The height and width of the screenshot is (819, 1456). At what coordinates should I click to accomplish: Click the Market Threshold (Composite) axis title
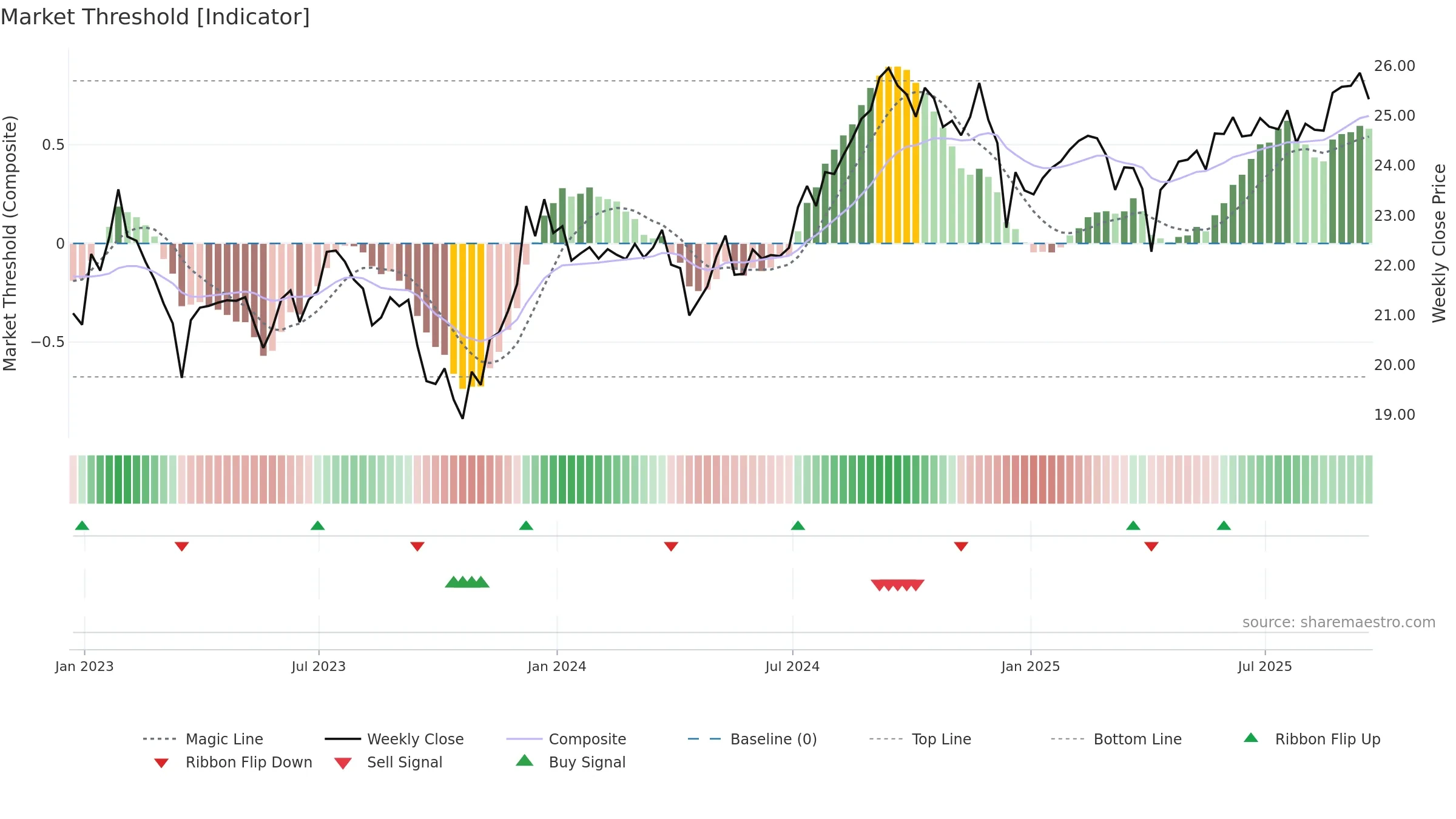[10, 243]
